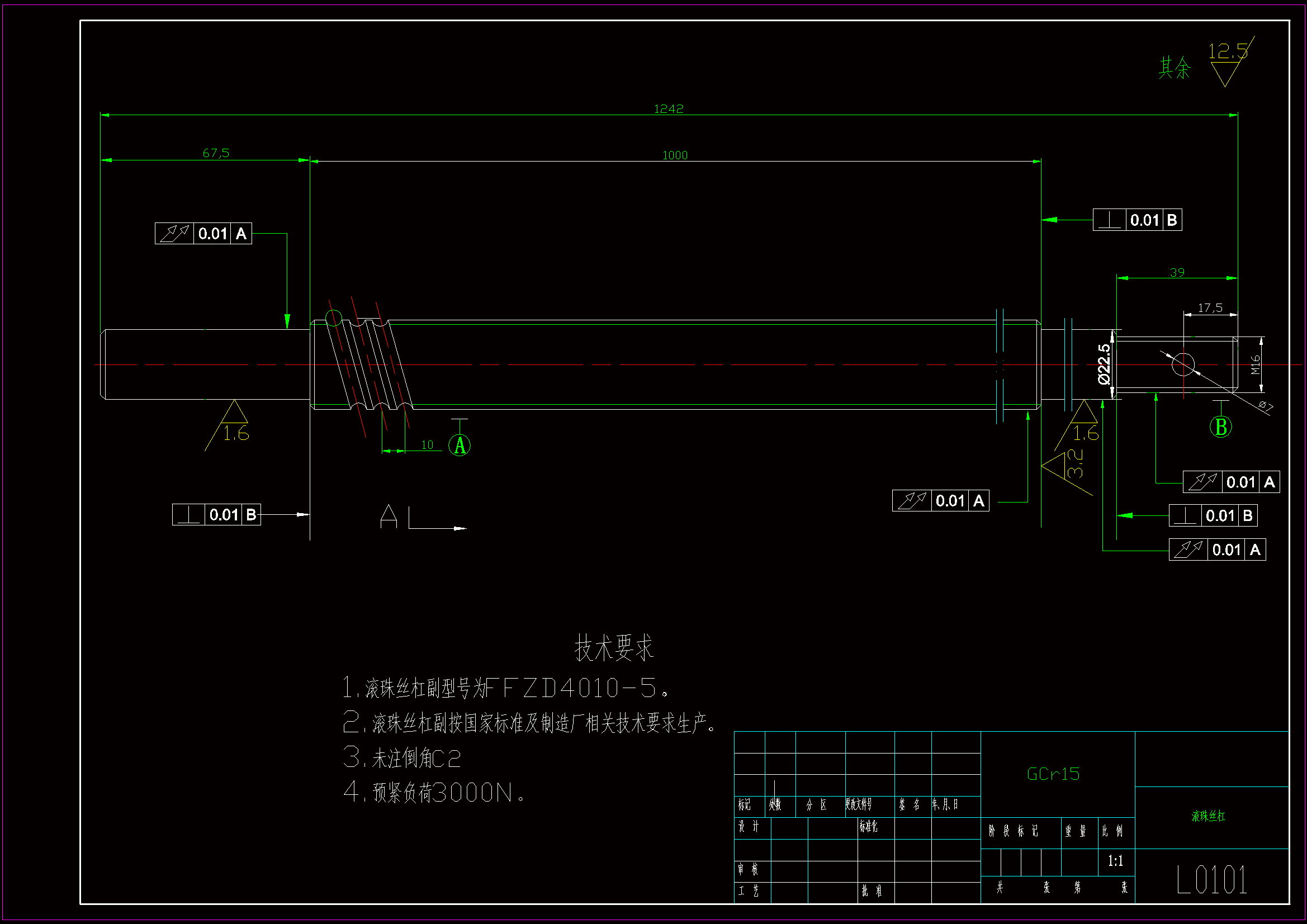Select the 1000 thread length dimension text
The height and width of the screenshot is (924, 1307).
tap(675, 155)
